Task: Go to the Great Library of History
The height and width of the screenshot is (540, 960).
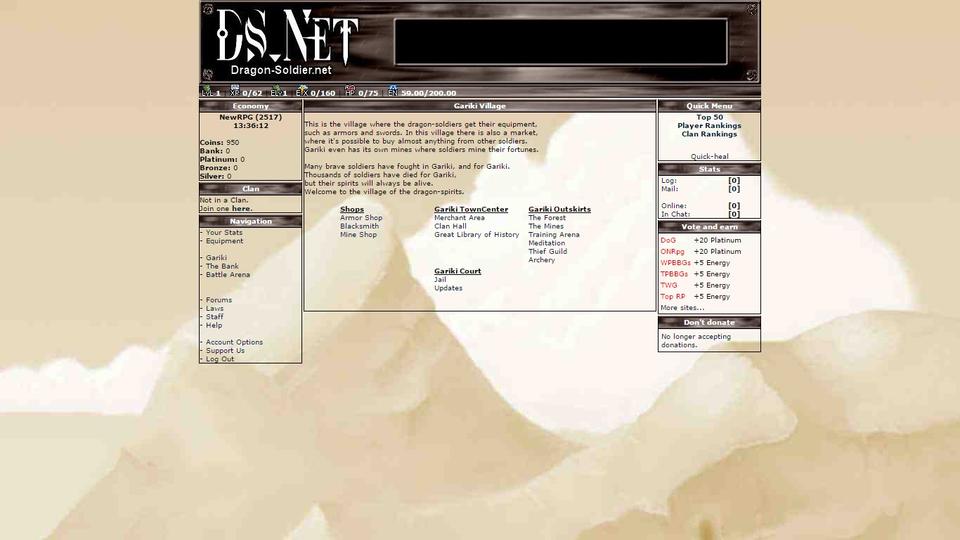Action: coord(476,235)
